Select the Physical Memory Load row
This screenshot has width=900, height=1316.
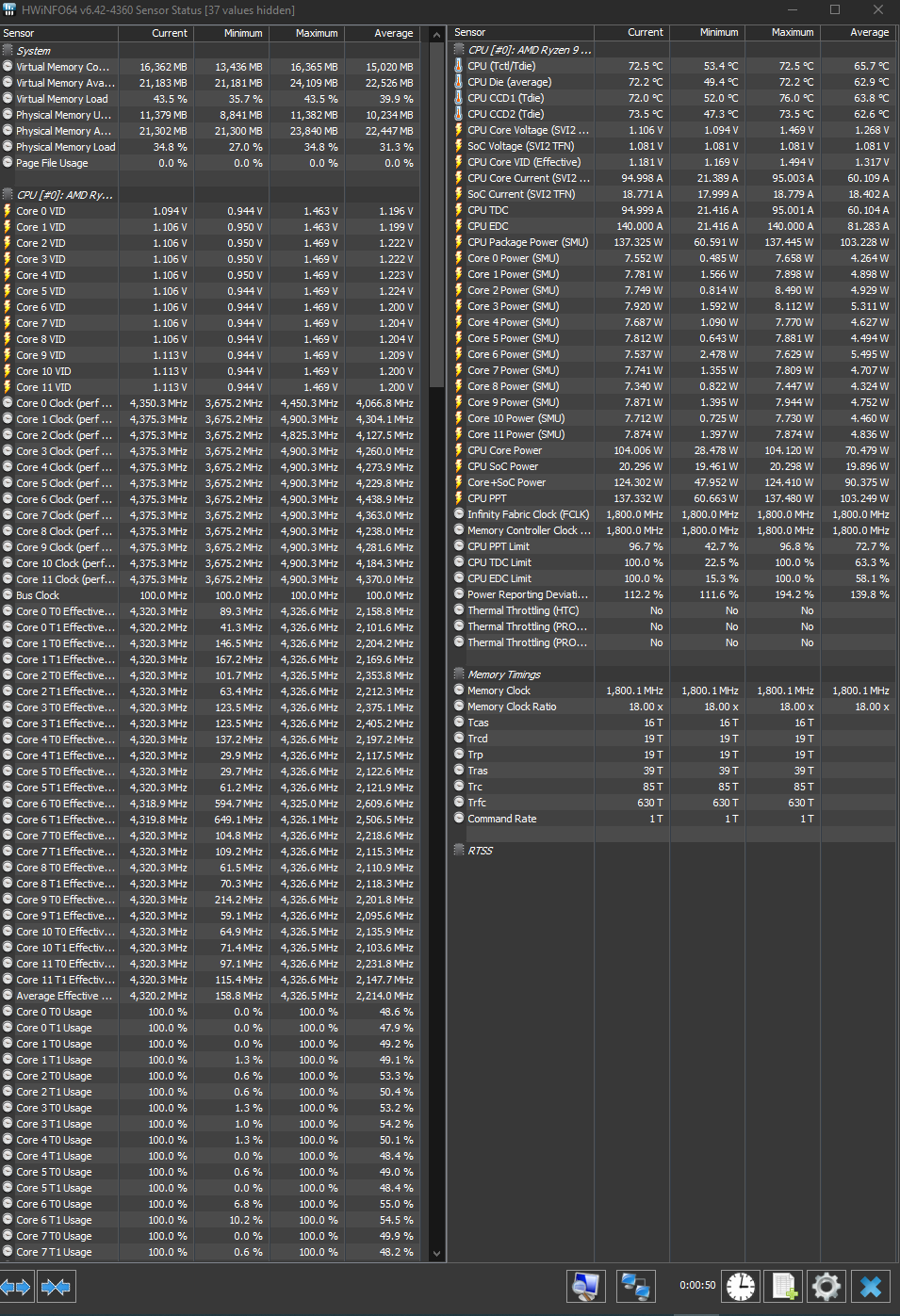(x=208, y=147)
